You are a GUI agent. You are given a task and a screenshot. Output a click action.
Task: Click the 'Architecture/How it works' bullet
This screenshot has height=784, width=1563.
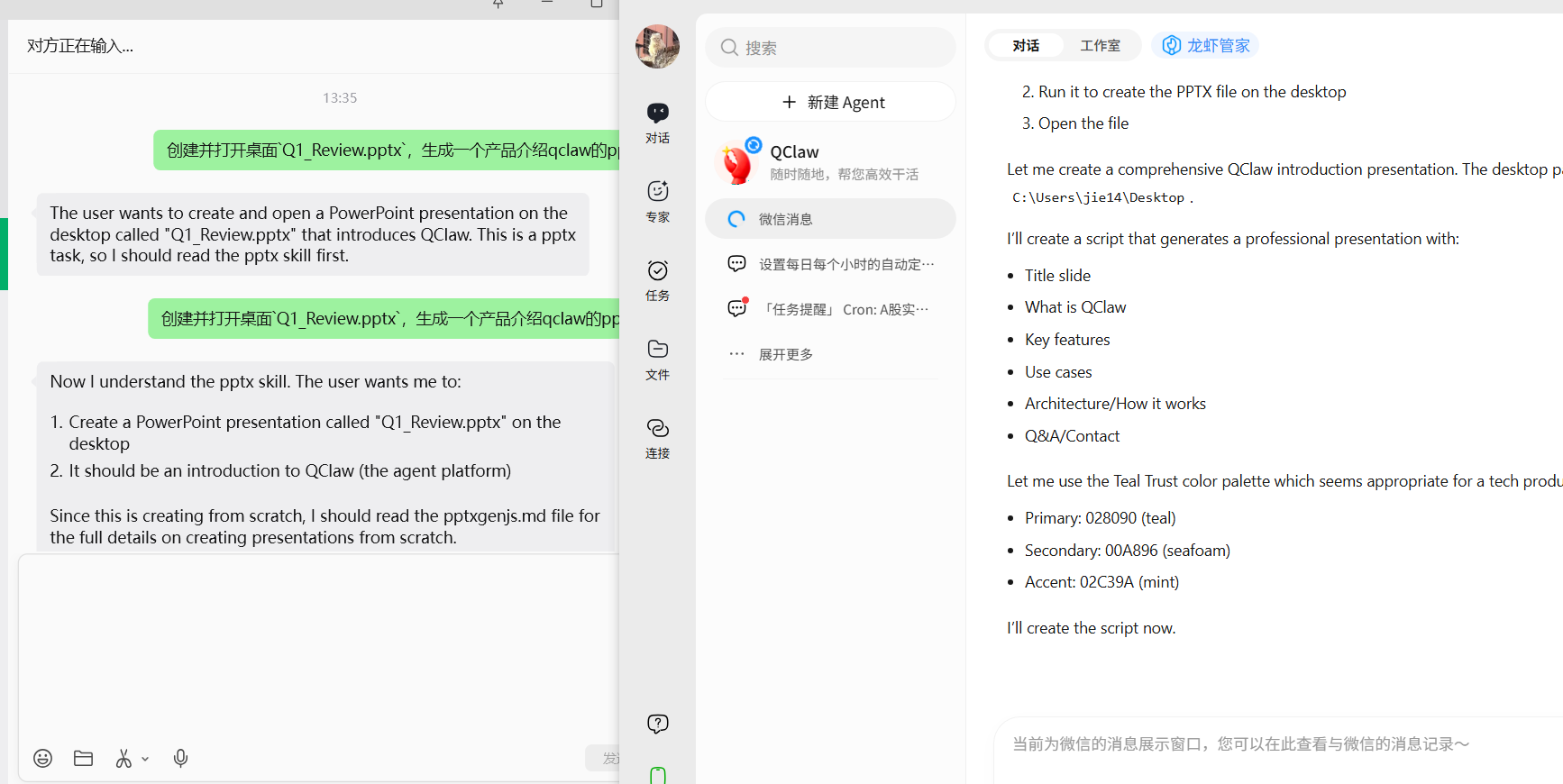(x=1115, y=404)
